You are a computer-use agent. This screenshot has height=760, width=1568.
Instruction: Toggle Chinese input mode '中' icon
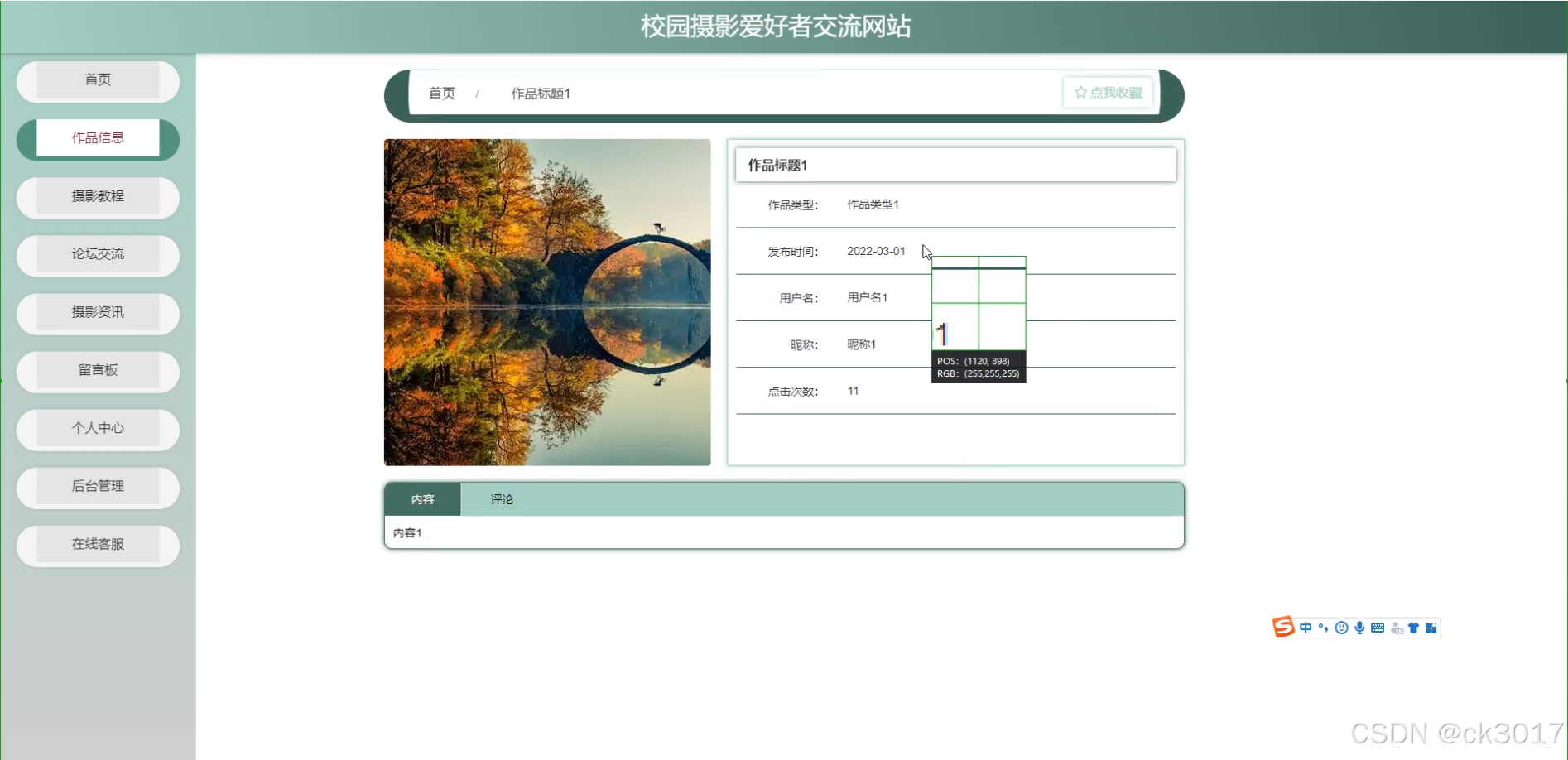[x=1306, y=628]
